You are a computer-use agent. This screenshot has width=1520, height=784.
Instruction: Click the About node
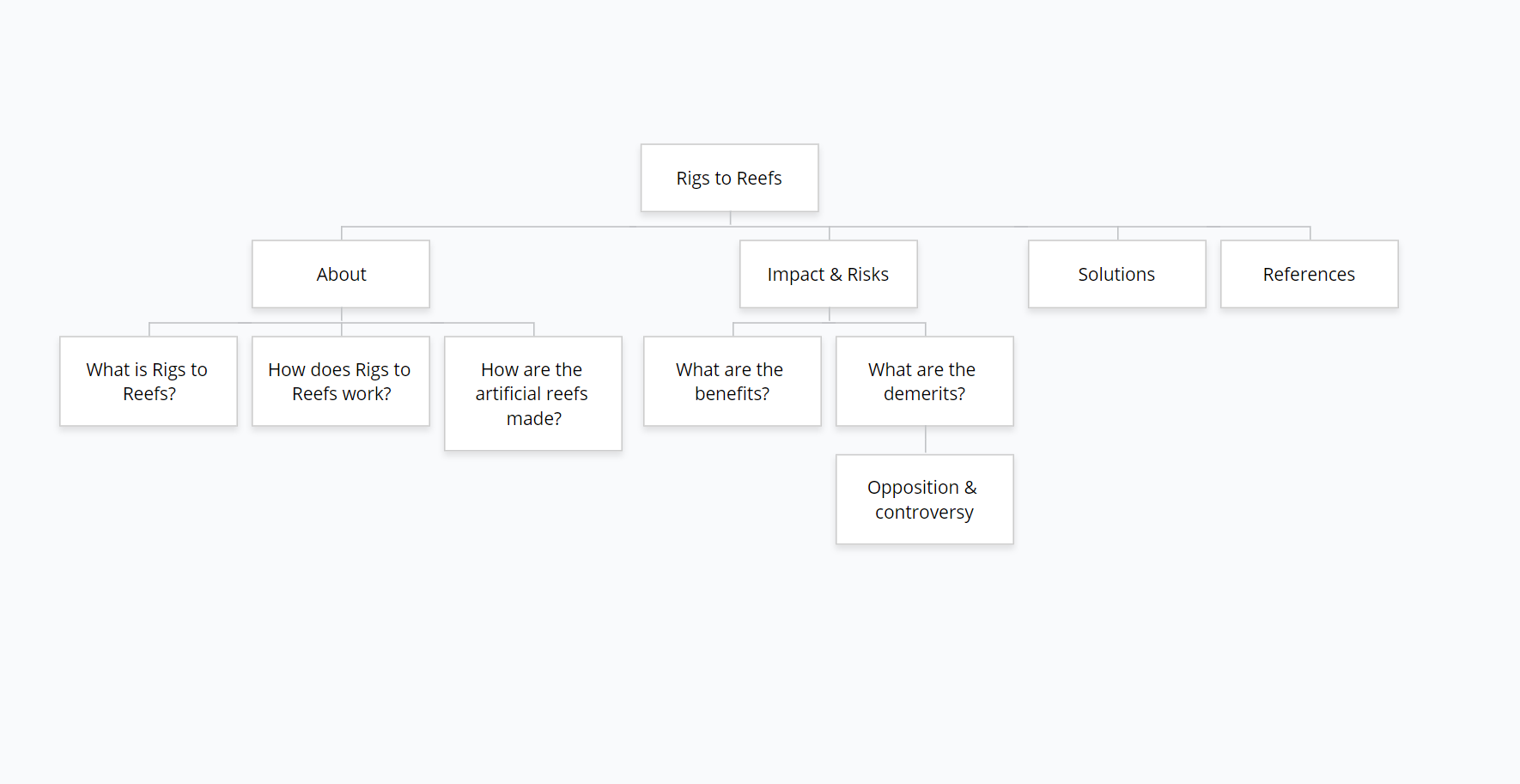pyautogui.click(x=341, y=274)
